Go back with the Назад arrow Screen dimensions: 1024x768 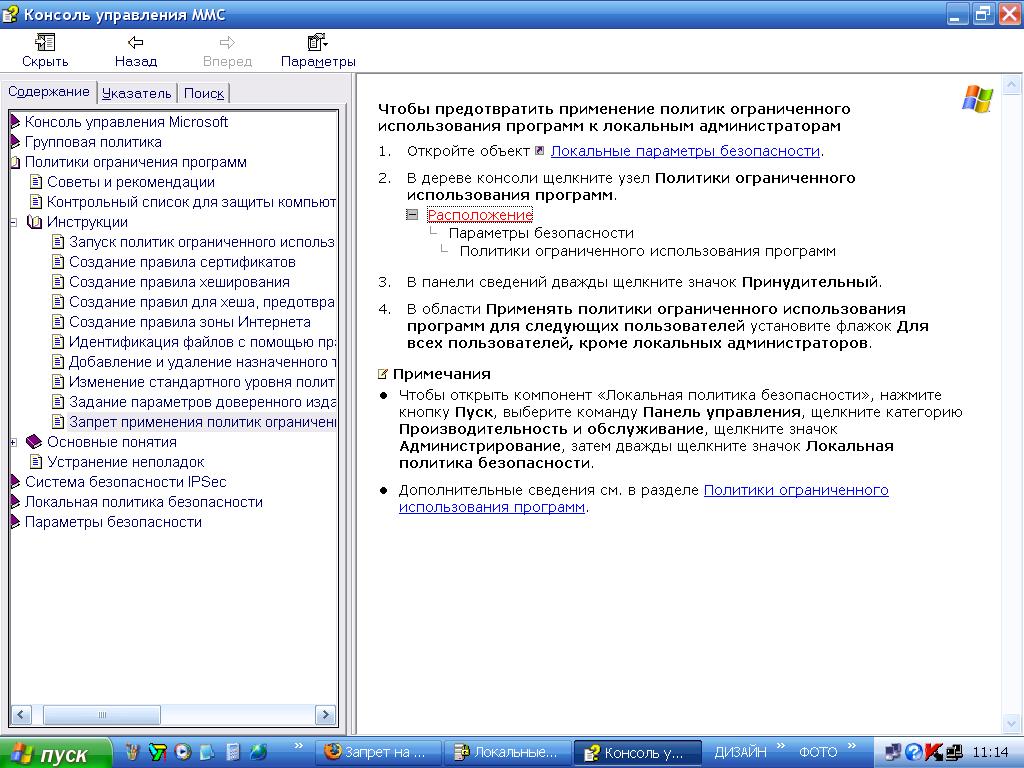point(135,43)
